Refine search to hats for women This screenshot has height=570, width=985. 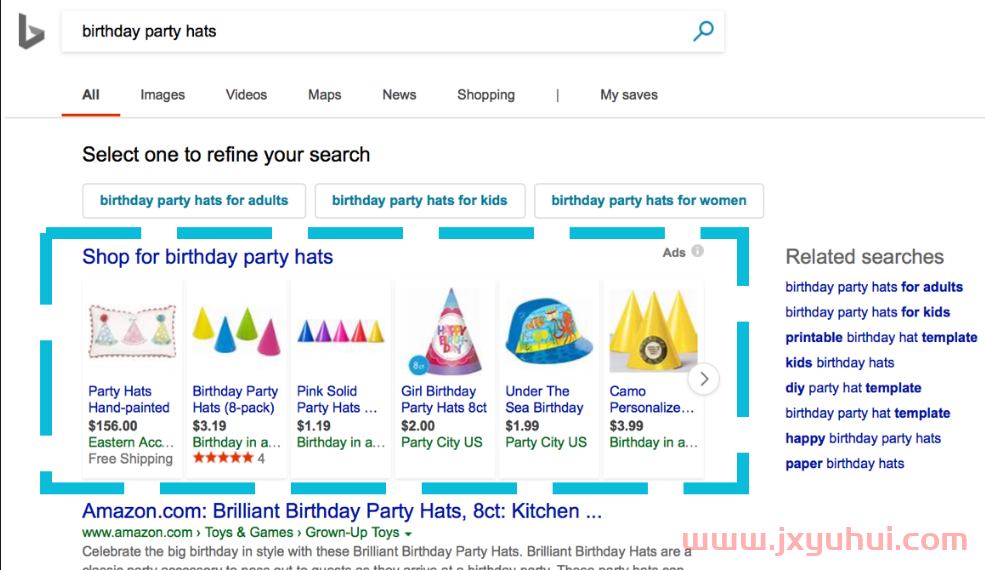[x=649, y=200]
